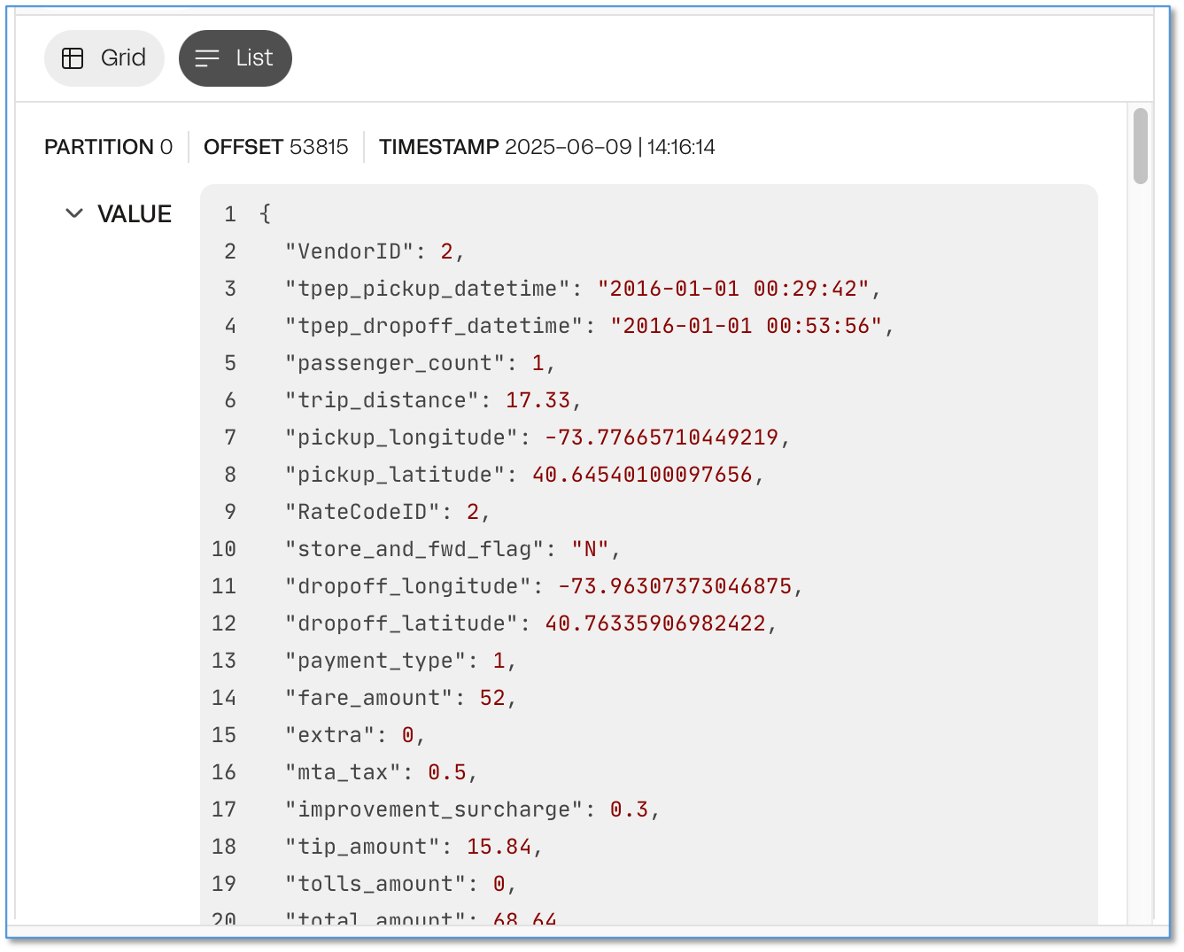Screen dimensions: 1184x952
Task: Click the tip_amount value 15.84
Action: [499, 846]
